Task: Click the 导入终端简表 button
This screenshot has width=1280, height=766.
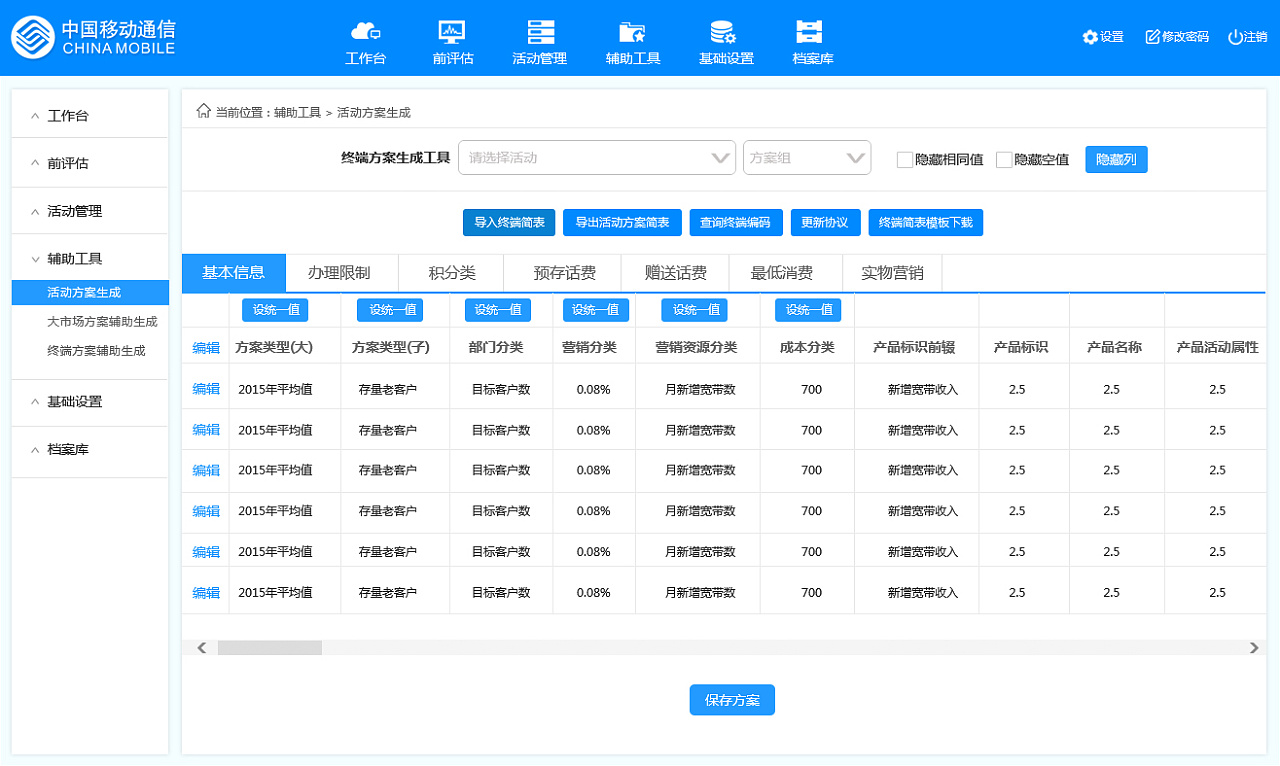Action: [x=508, y=223]
